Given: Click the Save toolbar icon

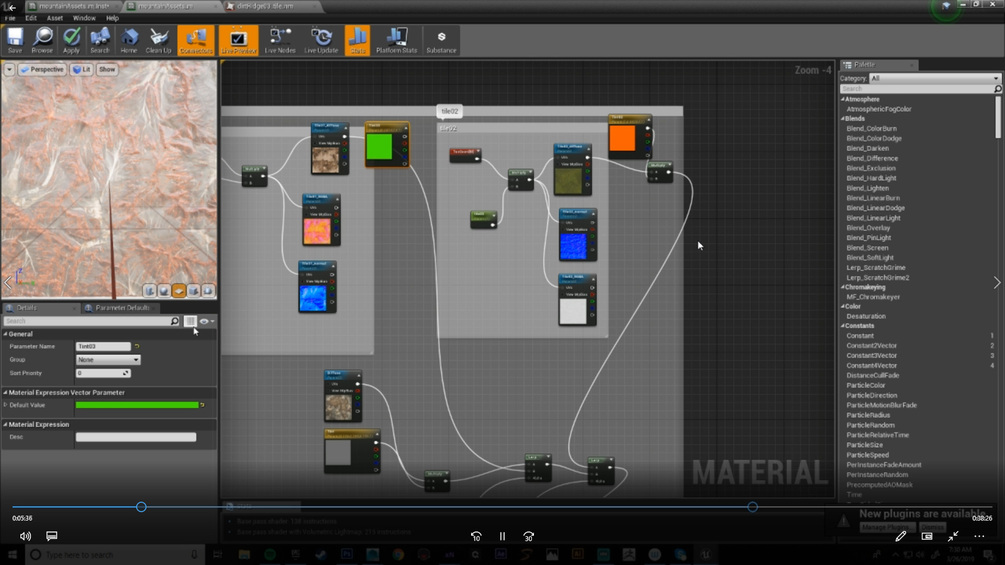Looking at the screenshot, I should [x=15, y=40].
